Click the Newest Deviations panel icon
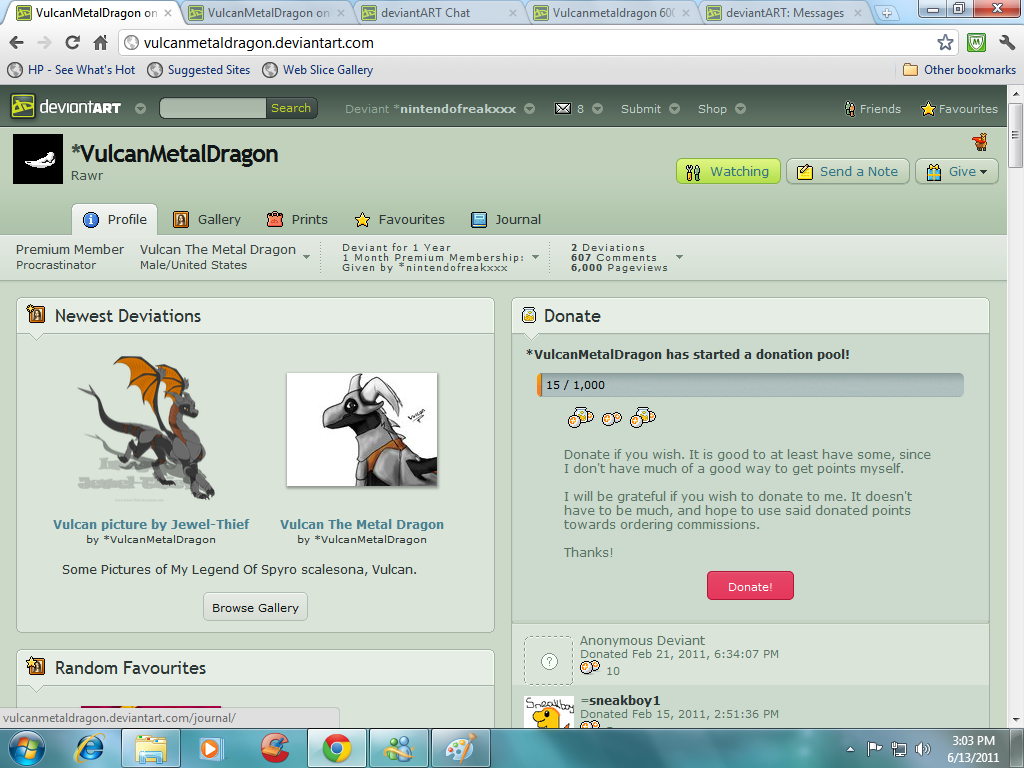Image resolution: width=1024 pixels, height=768 pixels. pos(36,315)
